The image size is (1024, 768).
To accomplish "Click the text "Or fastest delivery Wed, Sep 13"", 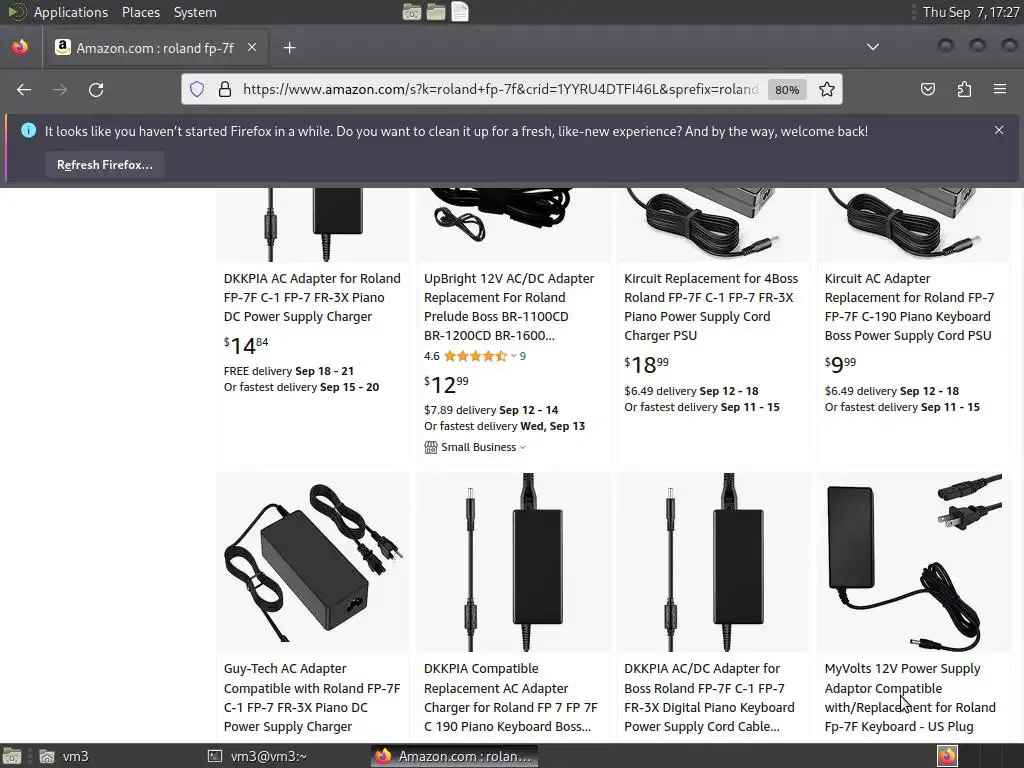I will pyautogui.click(x=504, y=426).
